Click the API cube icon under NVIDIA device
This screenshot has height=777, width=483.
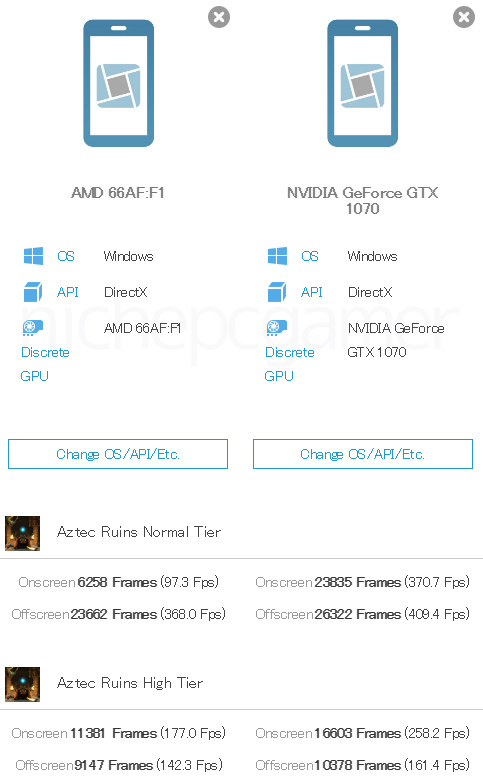click(x=277, y=292)
